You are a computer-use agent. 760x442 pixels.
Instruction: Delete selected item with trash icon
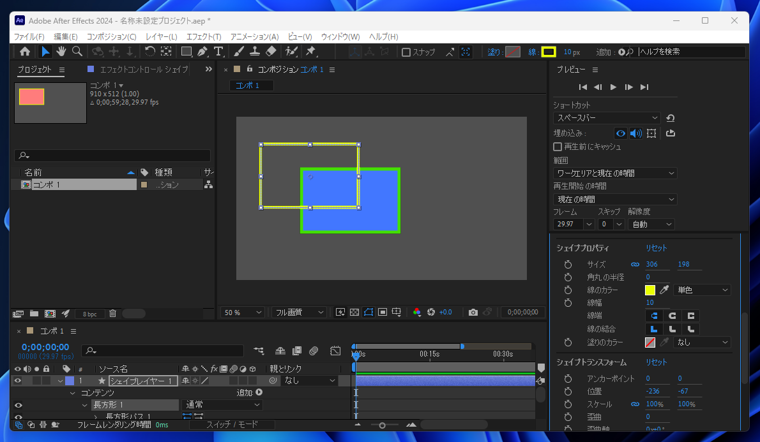[x=112, y=314]
